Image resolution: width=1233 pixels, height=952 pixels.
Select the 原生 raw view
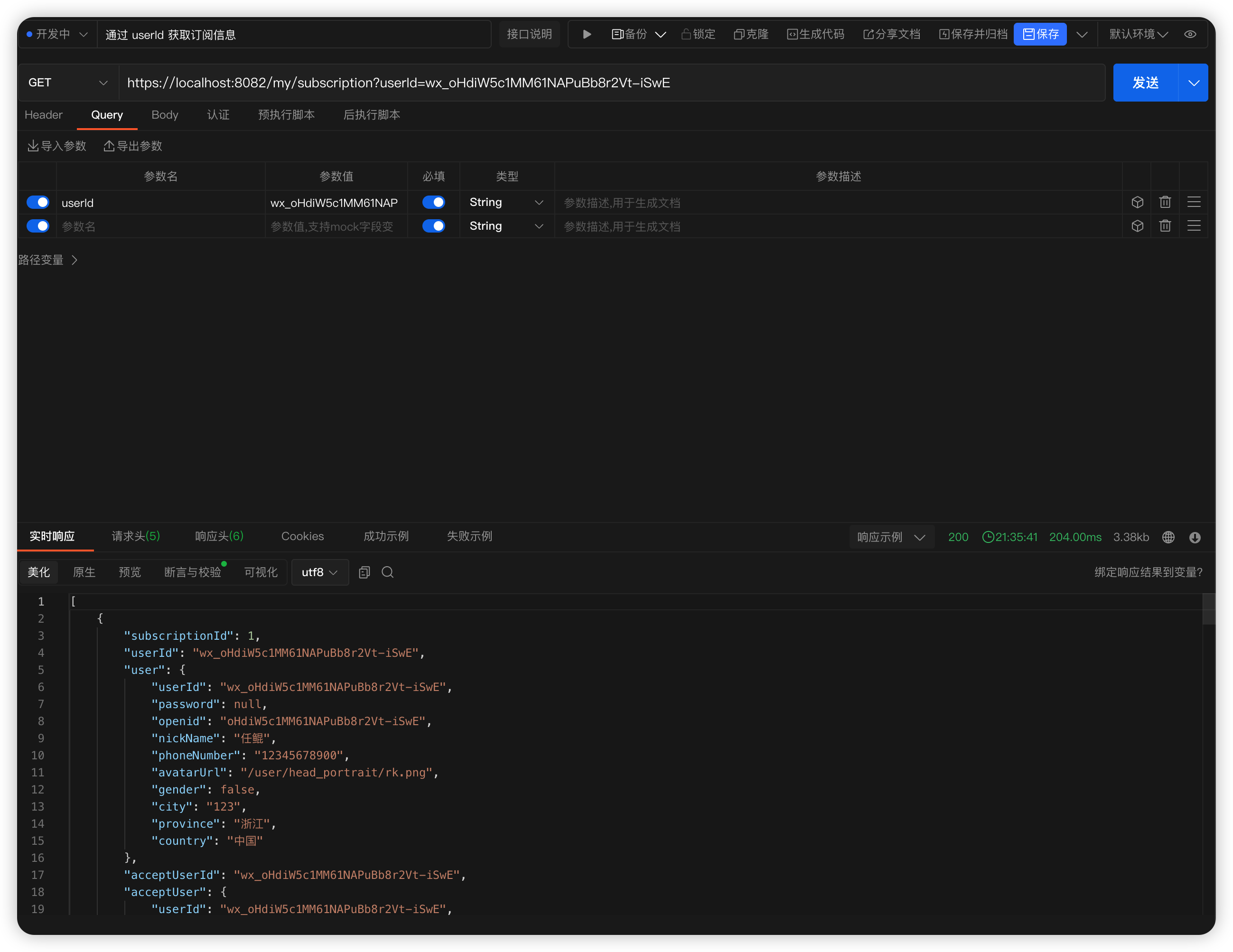[x=84, y=572]
